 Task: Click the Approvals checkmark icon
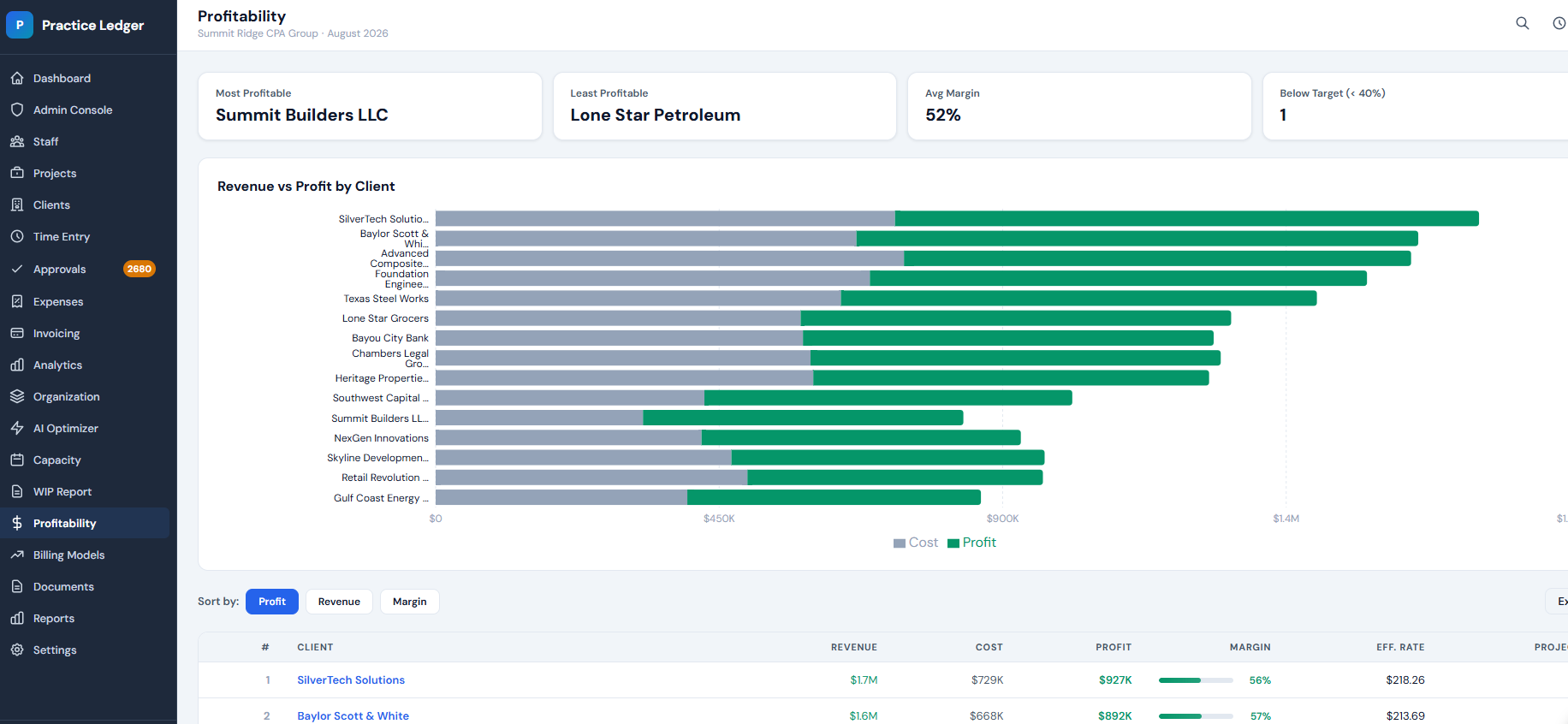click(17, 269)
